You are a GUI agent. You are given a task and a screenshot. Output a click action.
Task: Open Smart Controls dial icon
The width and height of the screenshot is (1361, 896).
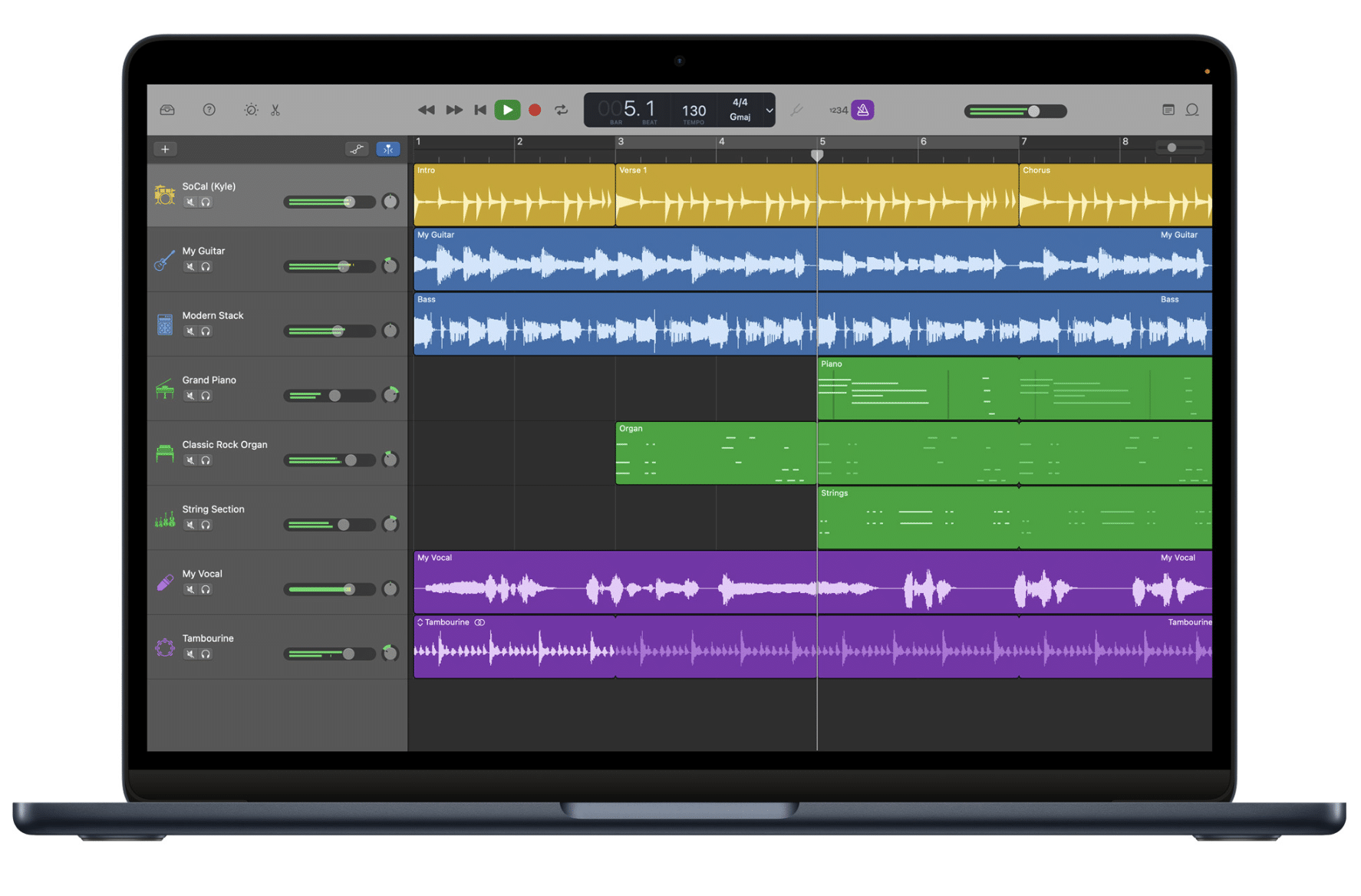pos(251,110)
